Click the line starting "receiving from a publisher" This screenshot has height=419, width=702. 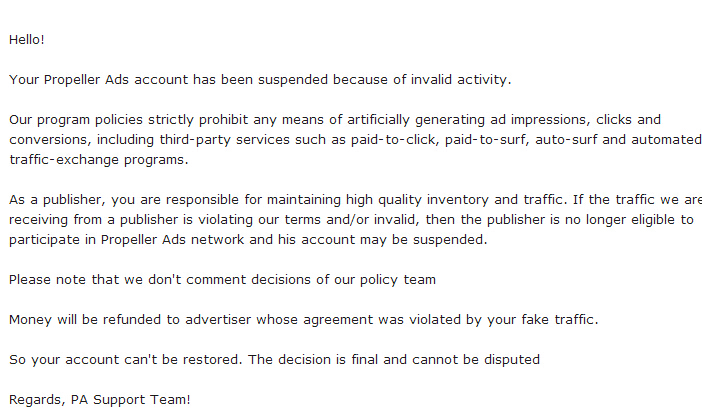coord(351,220)
